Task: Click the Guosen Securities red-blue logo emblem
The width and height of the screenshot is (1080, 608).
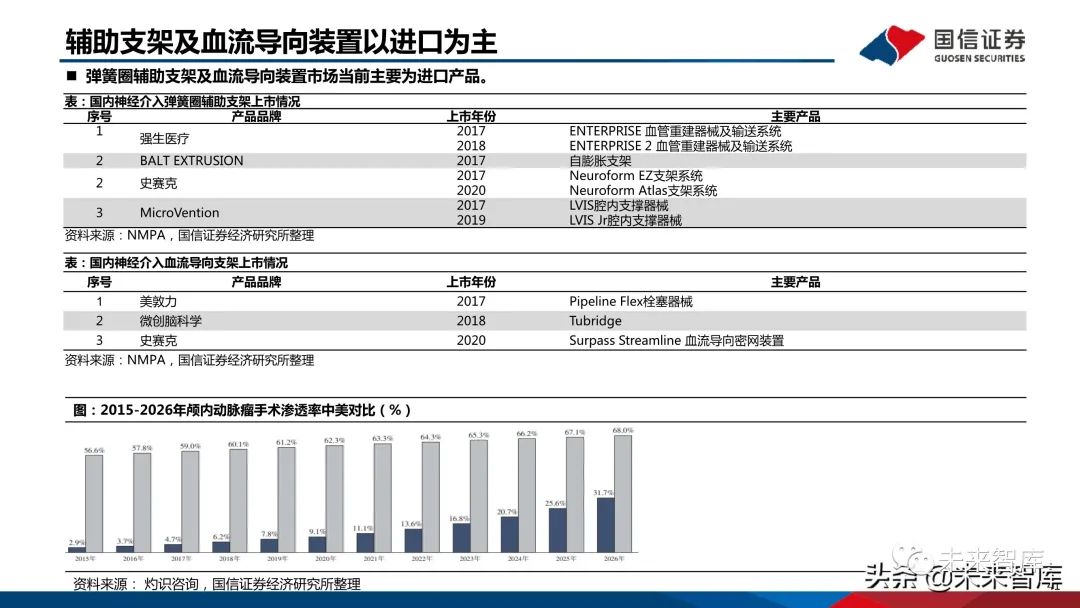Action: tap(891, 45)
